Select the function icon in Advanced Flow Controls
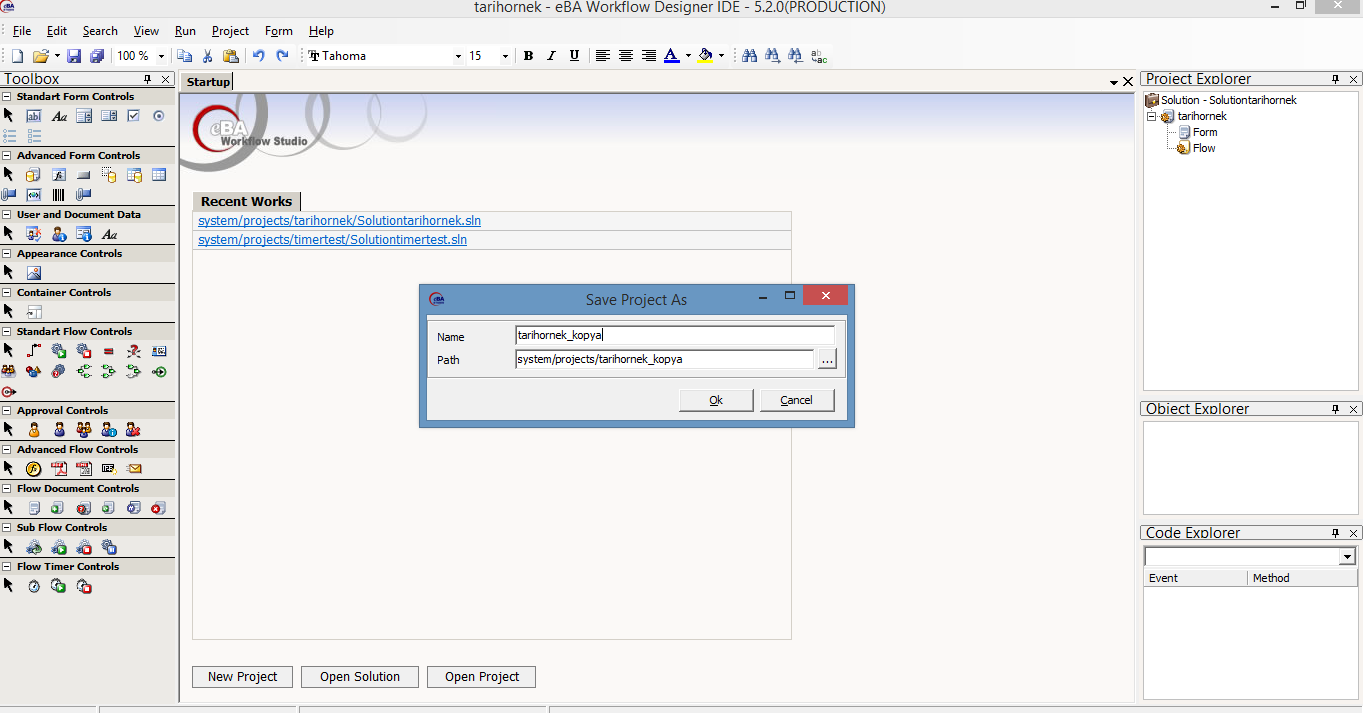 [x=34, y=469]
